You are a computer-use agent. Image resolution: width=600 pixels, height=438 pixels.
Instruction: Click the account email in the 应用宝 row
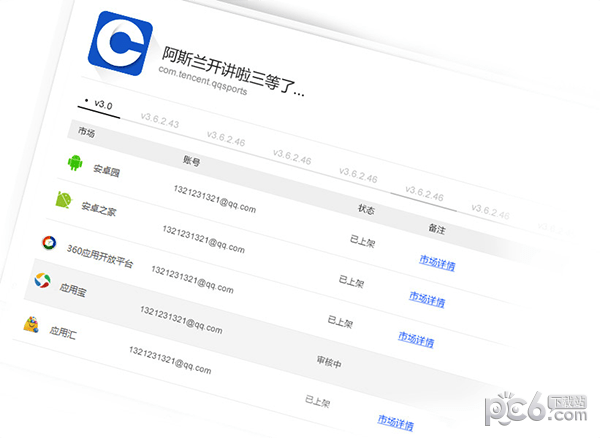coord(181,320)
